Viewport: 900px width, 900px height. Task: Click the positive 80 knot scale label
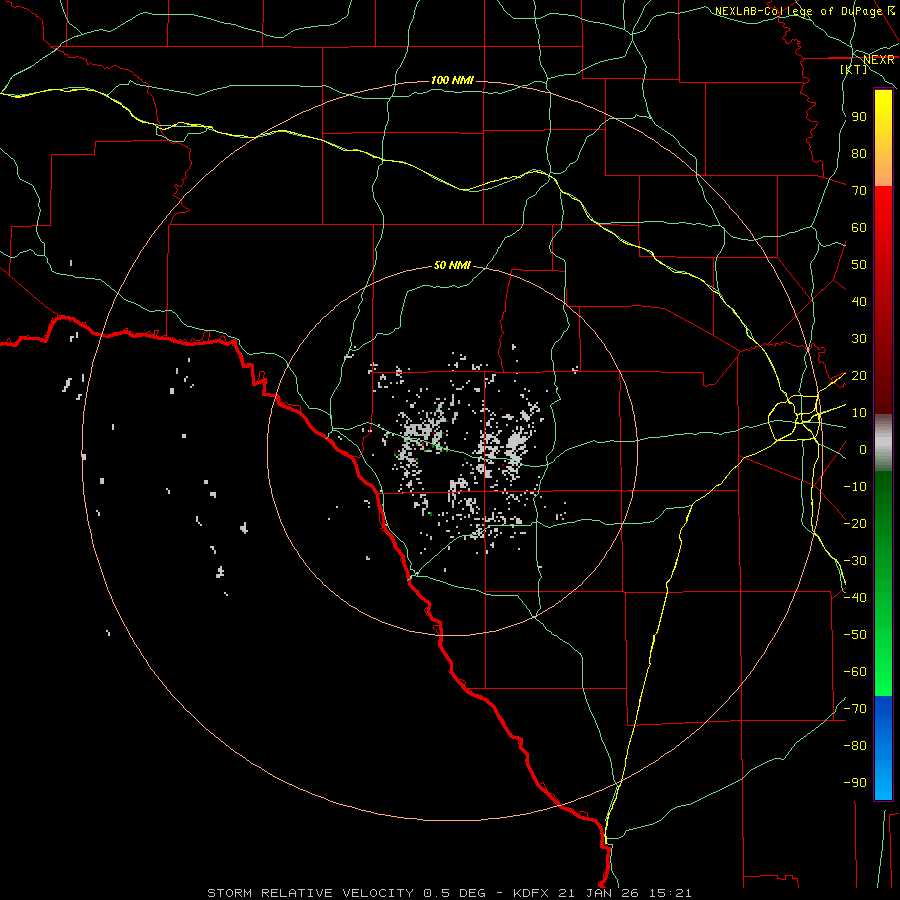click(x=859, y=154)
